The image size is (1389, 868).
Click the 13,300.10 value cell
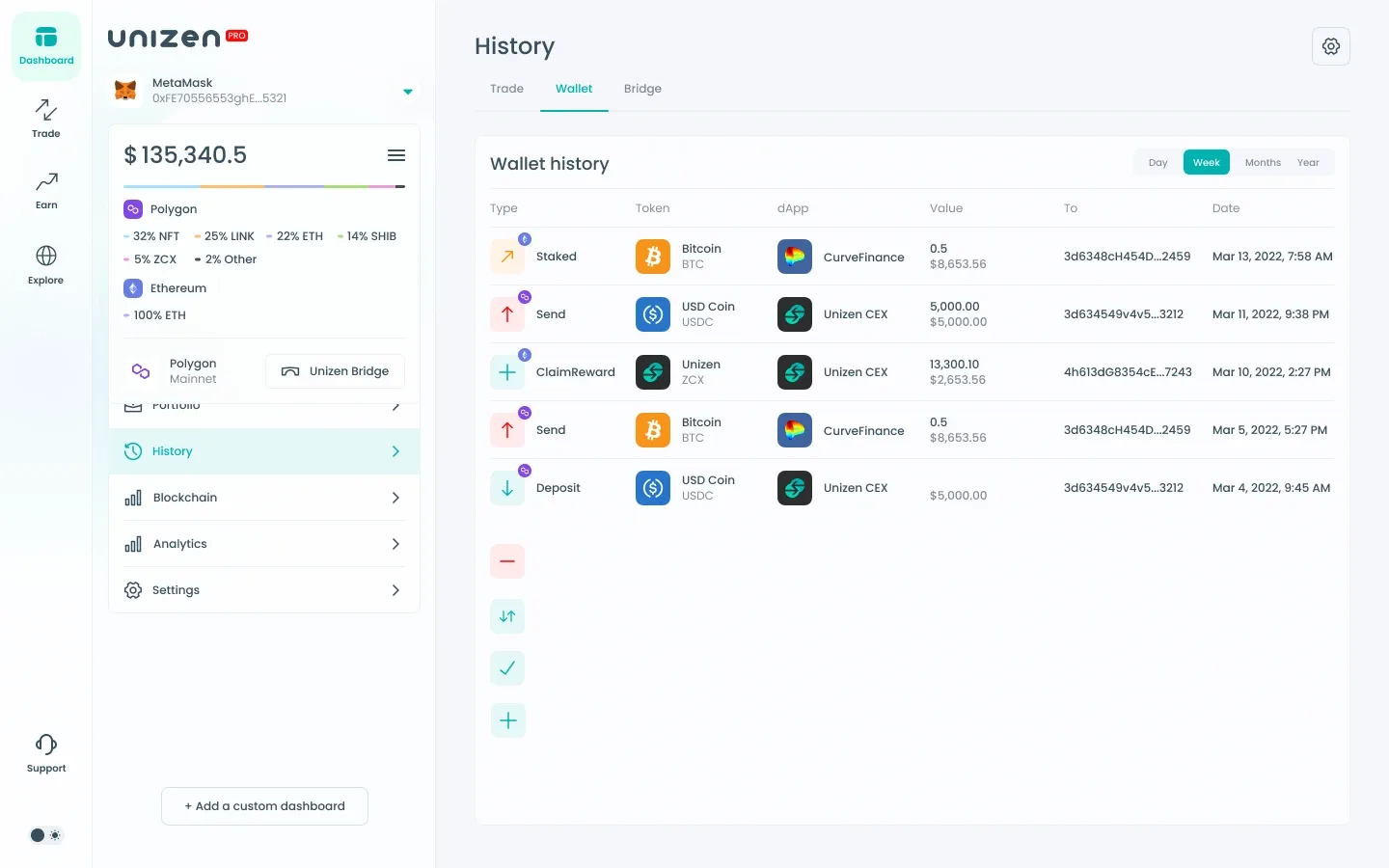tap(954, 365)
